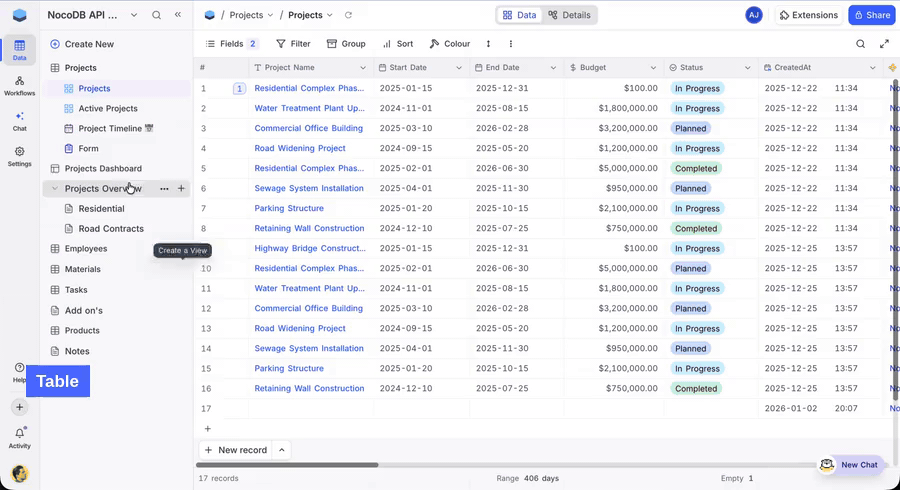The height and width of the screenshot is (490, 900).
Task: Click Create New in sidebar
Action: pyautogui.click(x=82, y=44)
